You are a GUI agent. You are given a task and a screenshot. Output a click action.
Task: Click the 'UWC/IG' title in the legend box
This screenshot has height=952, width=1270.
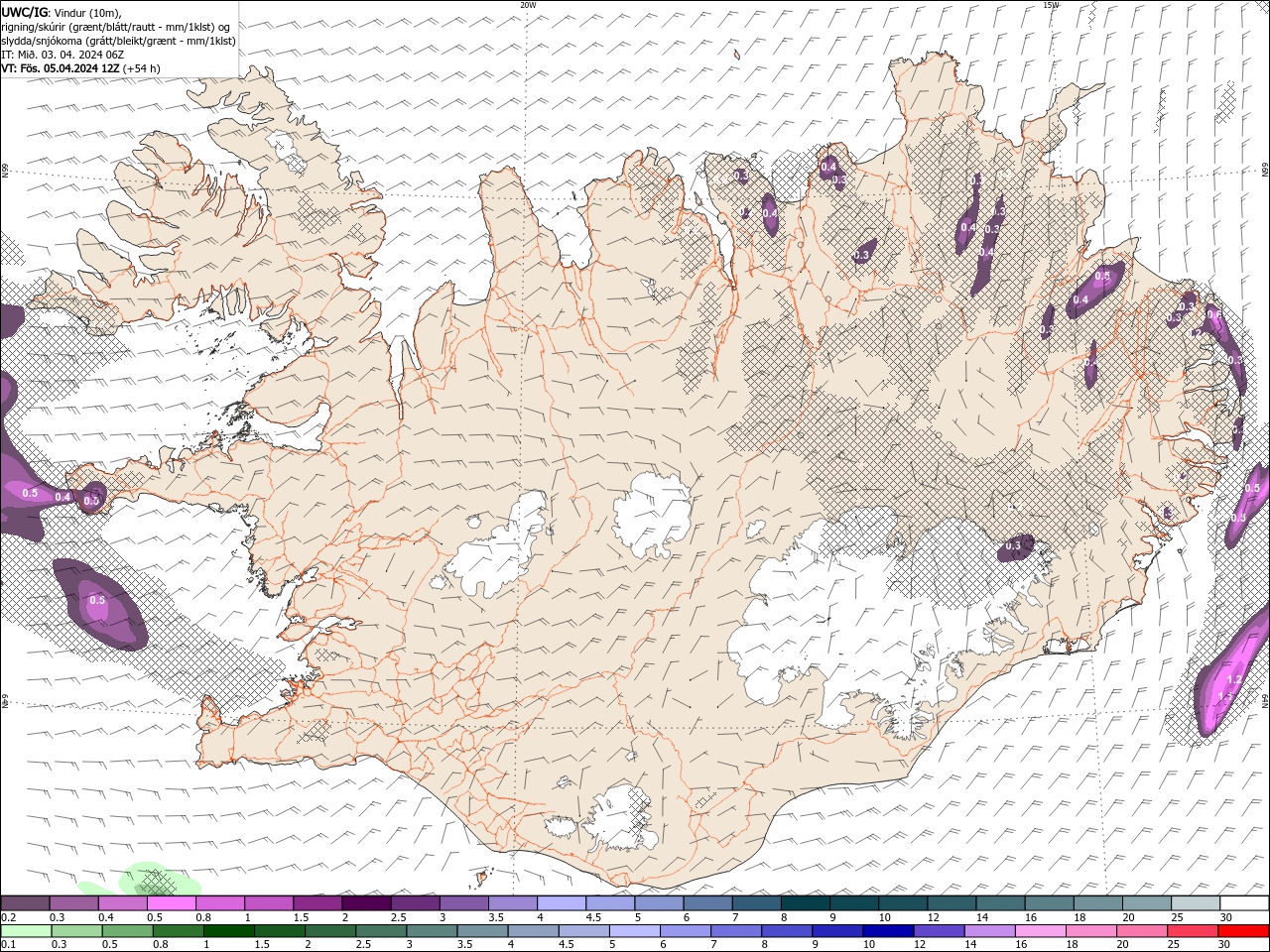[23, 12]
